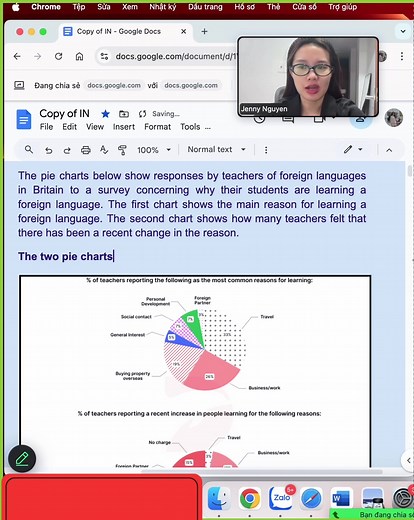414x520 pixels.
Task: Expand the Normal text style dropdown
Action: 217,149
